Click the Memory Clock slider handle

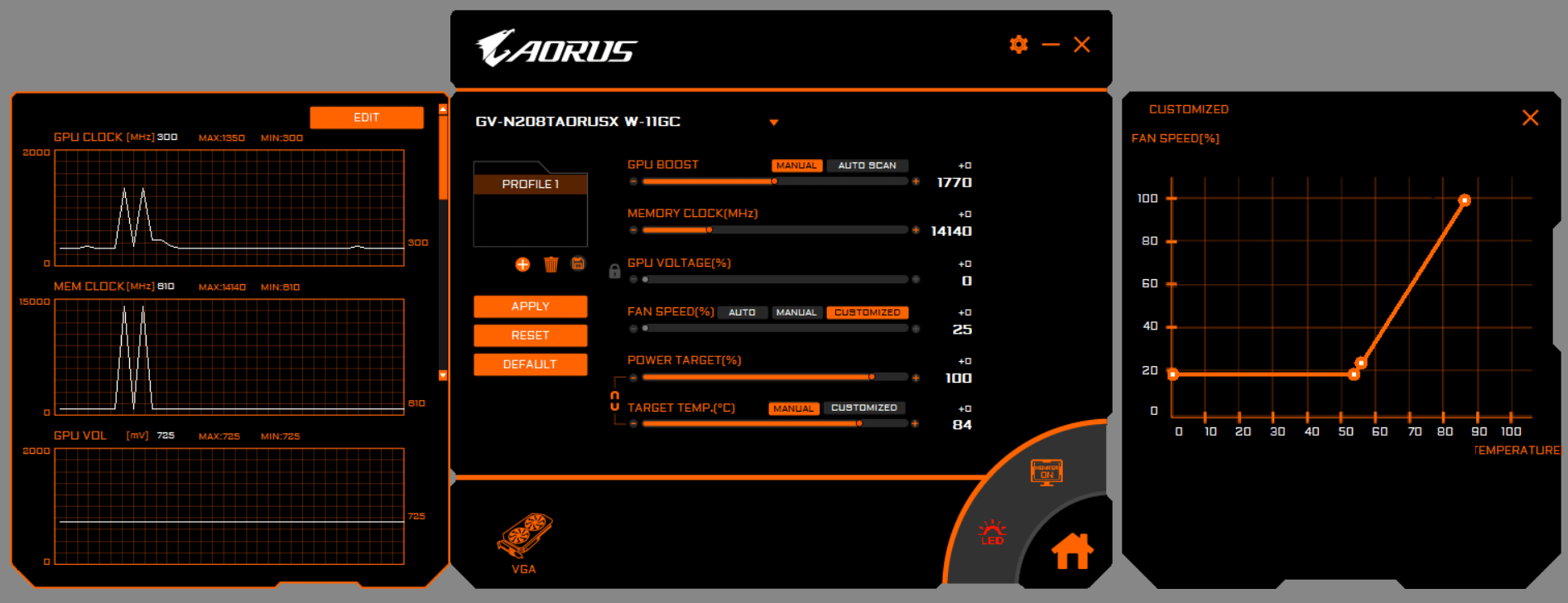709,230
